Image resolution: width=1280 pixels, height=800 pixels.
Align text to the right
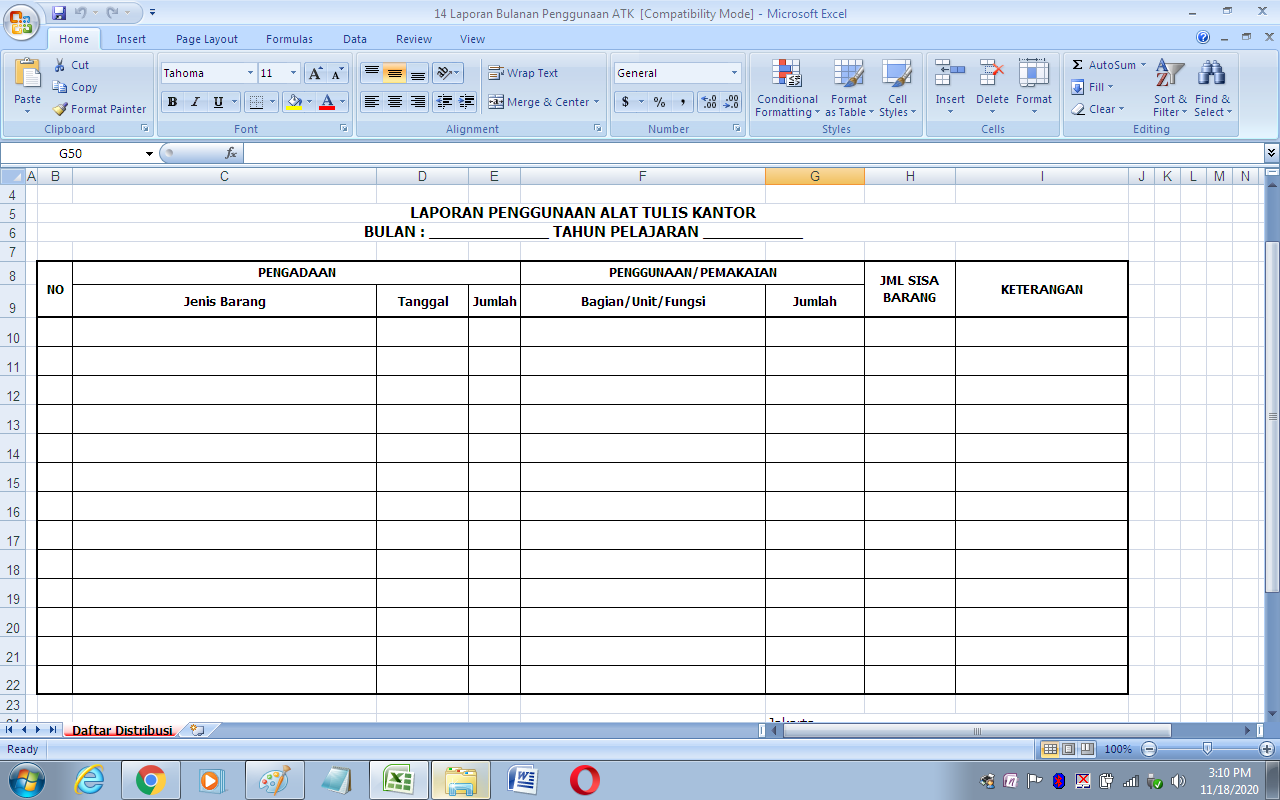[418, 102]
